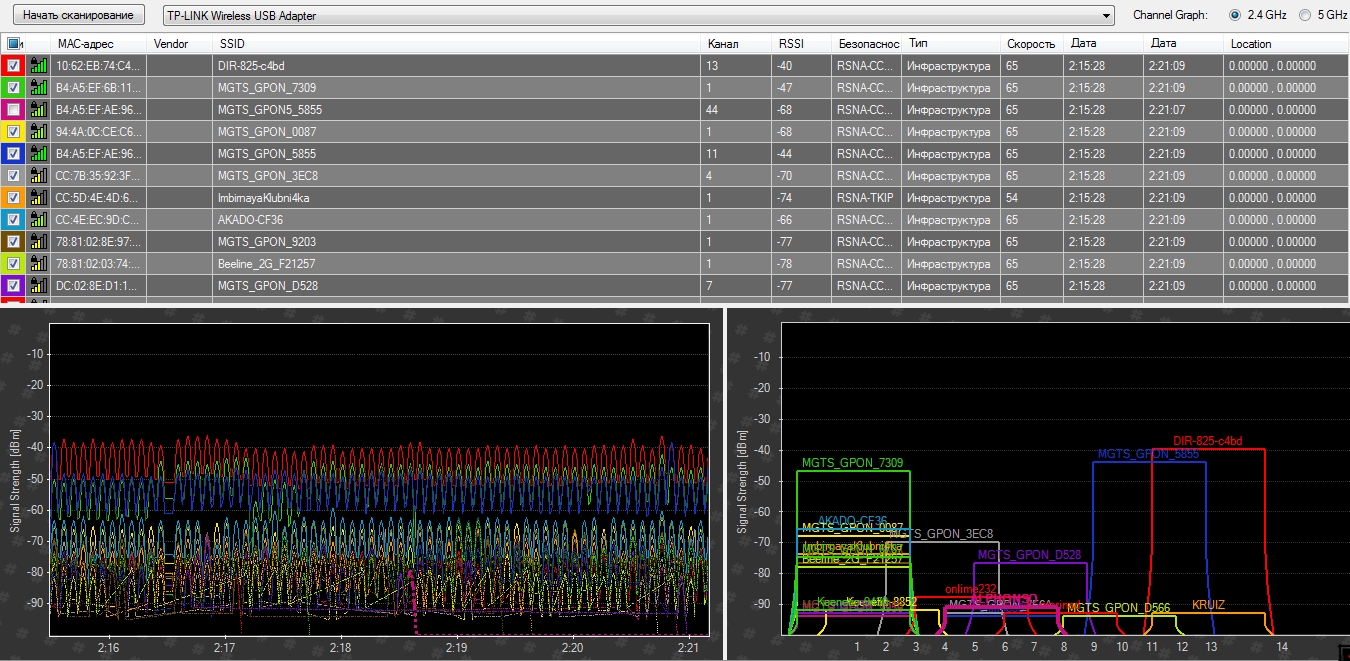Sort networks by the Канал column header
The height and width of the screenshot is (661, 1350).
[722, 44]
